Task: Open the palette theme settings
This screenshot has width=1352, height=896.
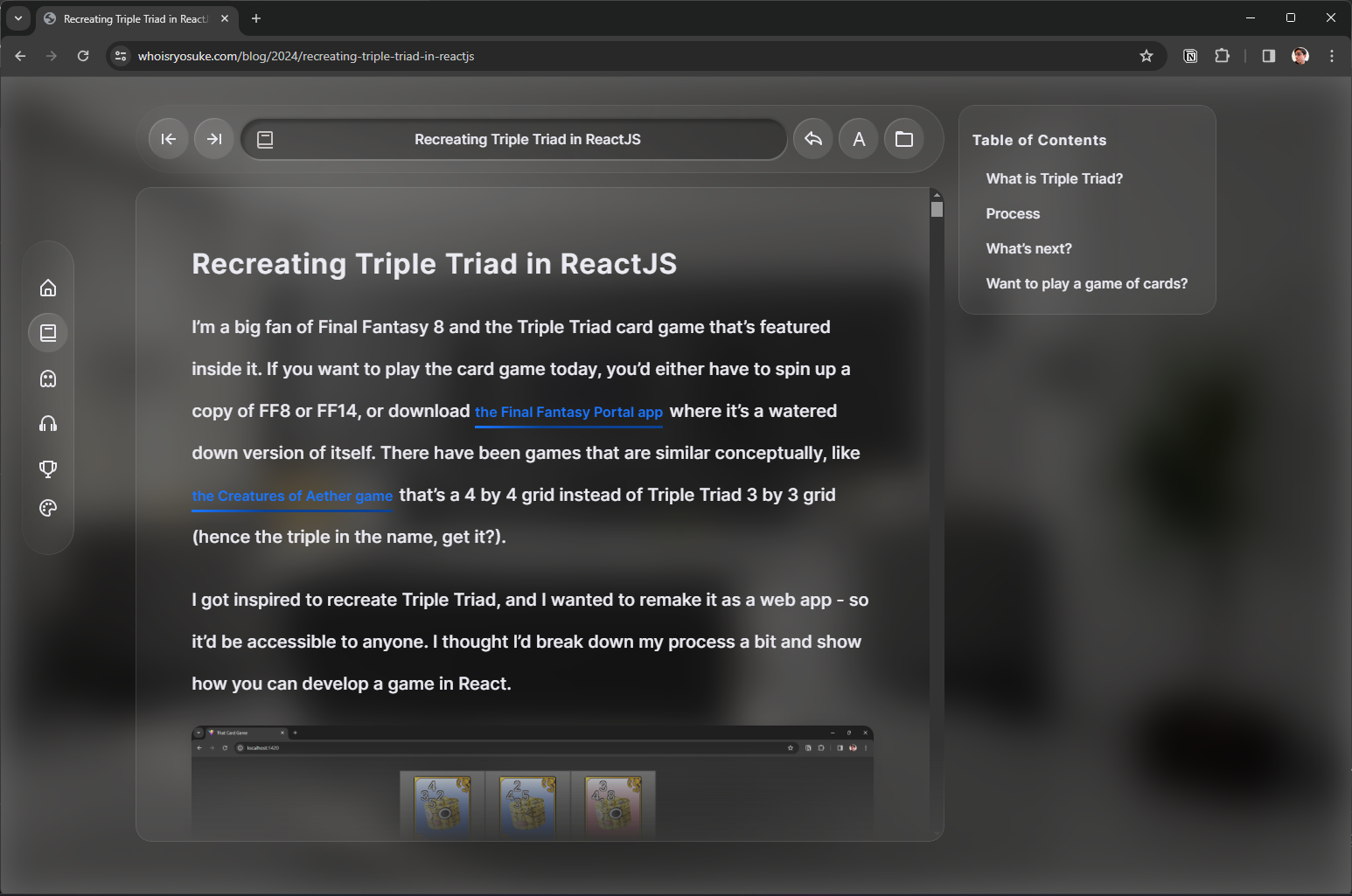Action: [x=47, y=508]
